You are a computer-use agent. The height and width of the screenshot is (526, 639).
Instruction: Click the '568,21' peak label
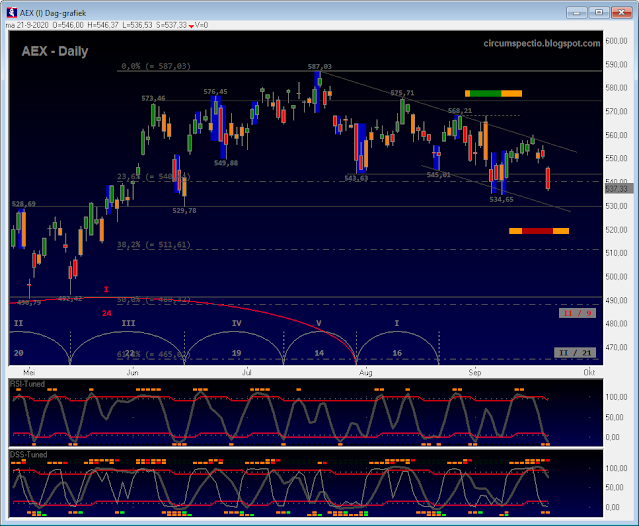[x=460, y=110]
